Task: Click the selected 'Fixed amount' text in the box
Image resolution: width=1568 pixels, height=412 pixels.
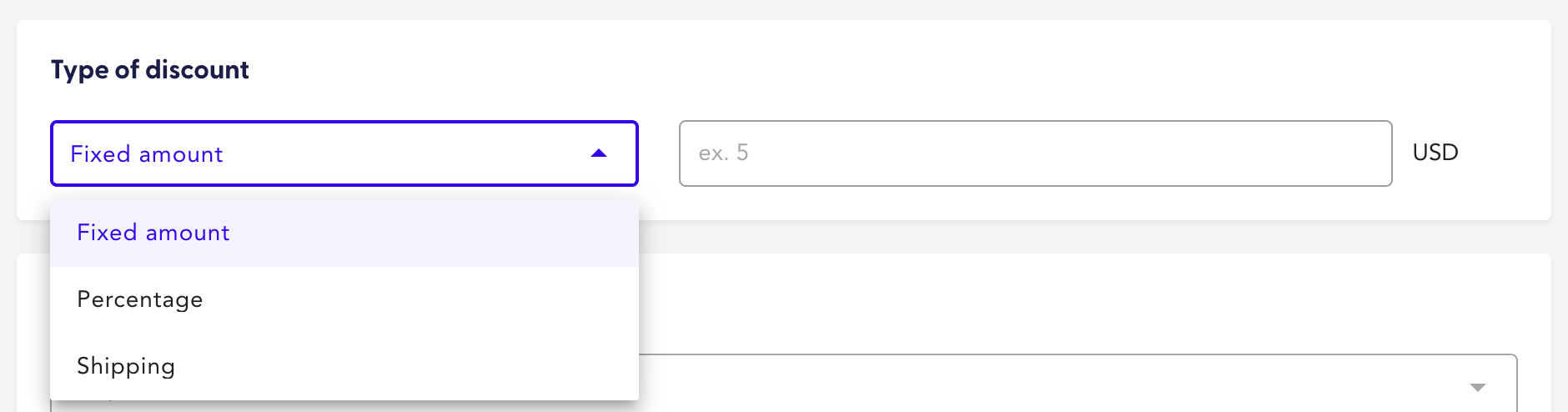Action: [147, 154]
